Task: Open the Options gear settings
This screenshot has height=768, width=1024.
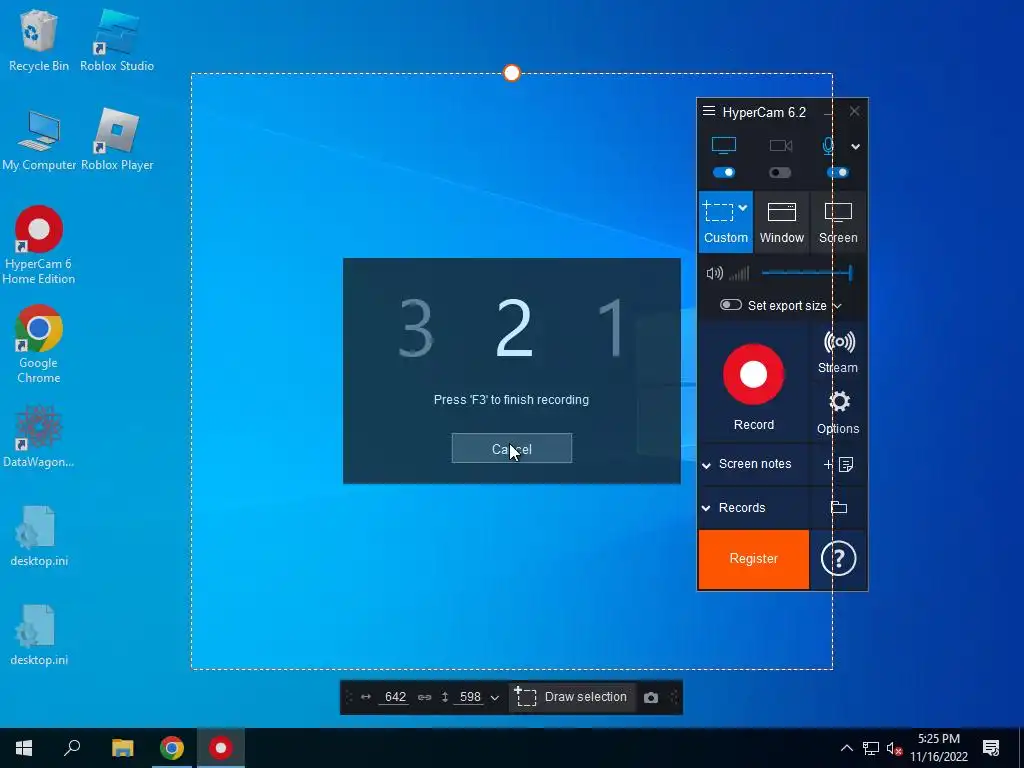Action: [x=839, y=412]
